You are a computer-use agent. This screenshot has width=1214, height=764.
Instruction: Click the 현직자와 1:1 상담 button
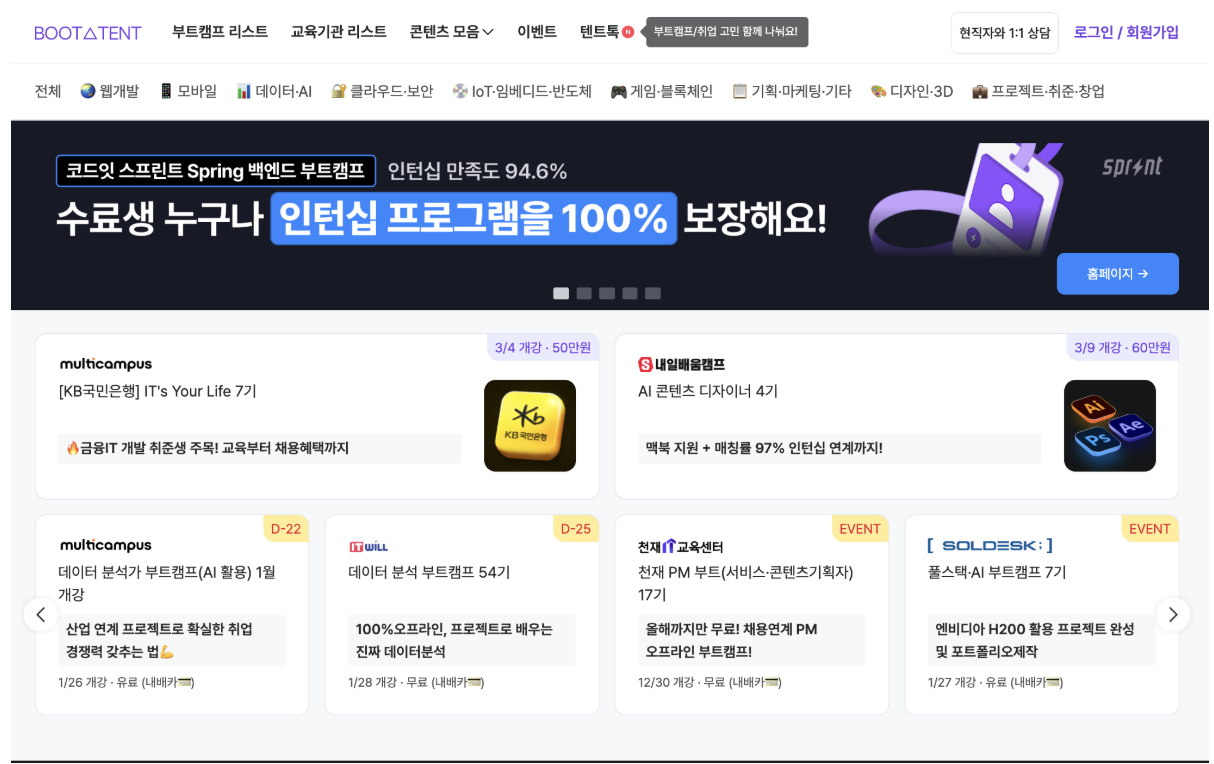pyautogui.click(x=1005, y=33)
